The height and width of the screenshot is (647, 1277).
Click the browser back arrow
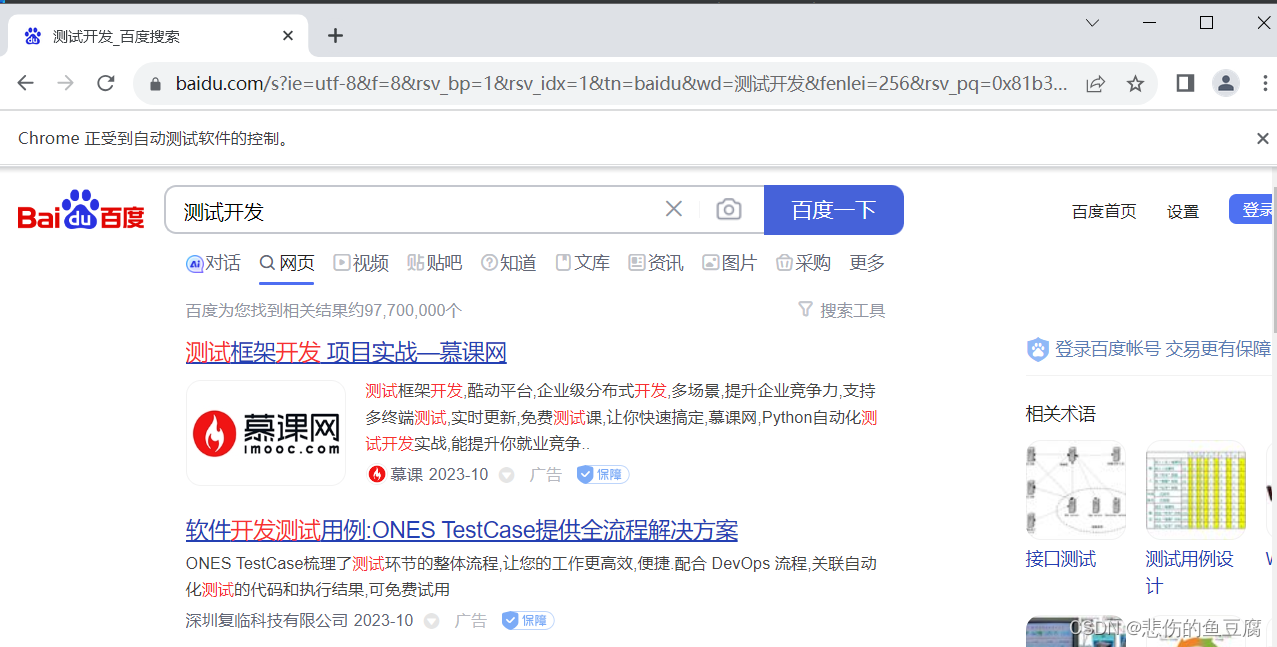click(x=26, y=84)
